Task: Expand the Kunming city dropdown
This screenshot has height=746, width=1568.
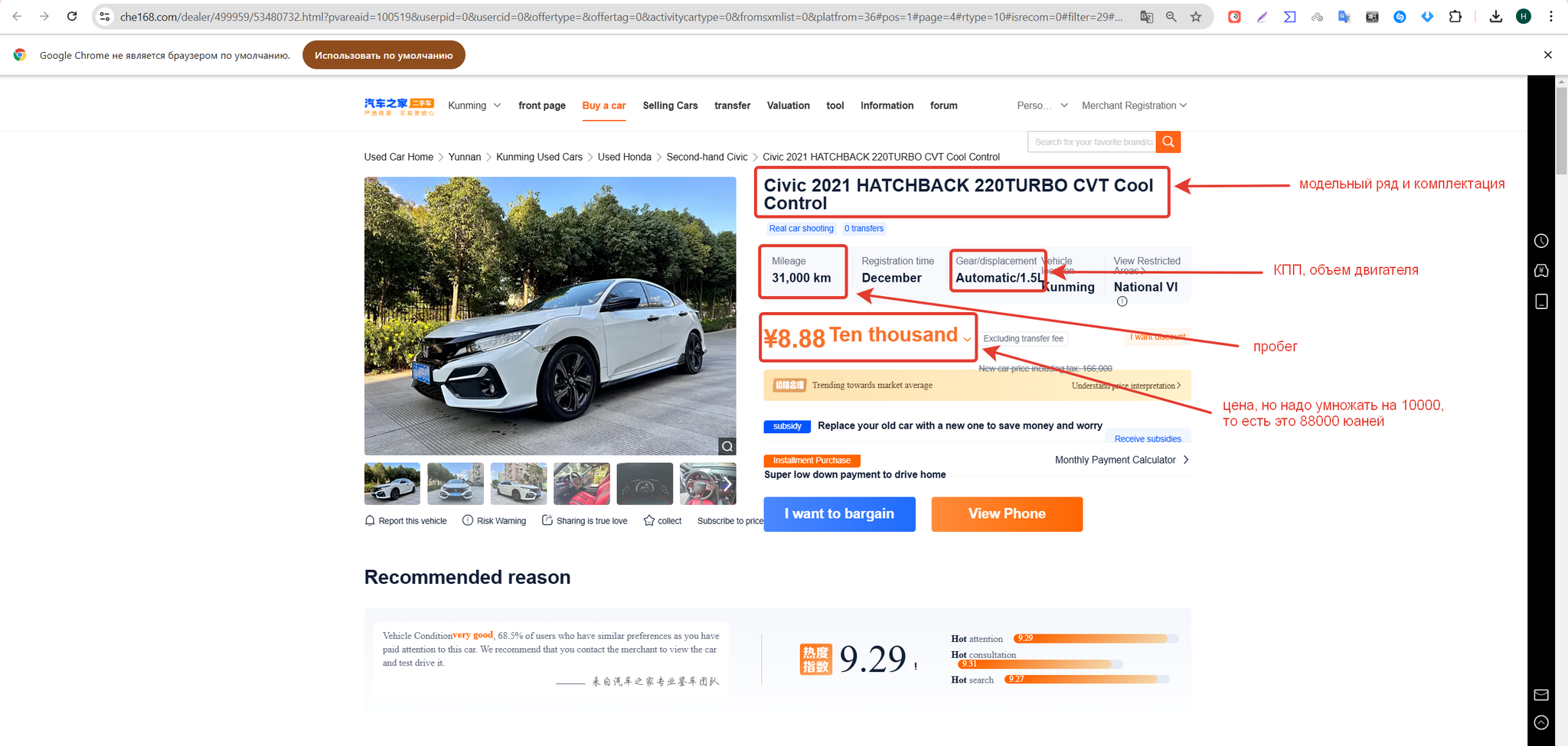Action: pos(475,106)
